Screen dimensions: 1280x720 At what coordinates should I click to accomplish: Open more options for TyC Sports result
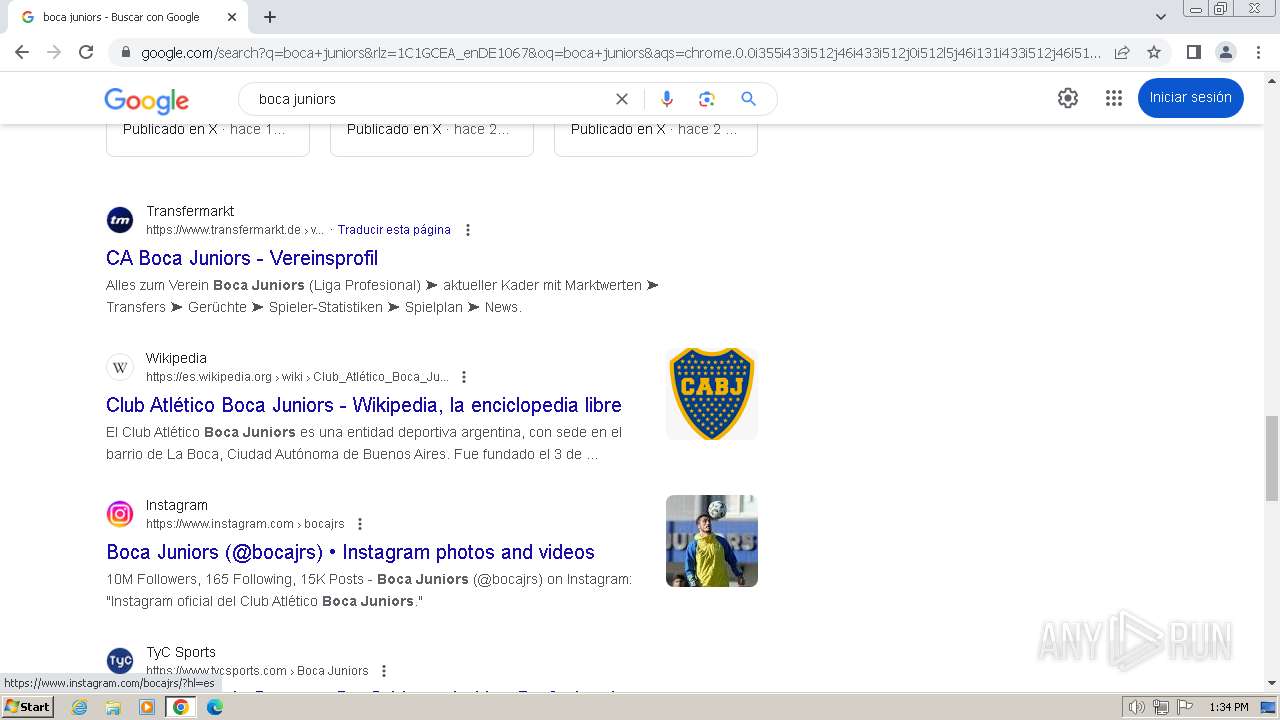point(383,671)
